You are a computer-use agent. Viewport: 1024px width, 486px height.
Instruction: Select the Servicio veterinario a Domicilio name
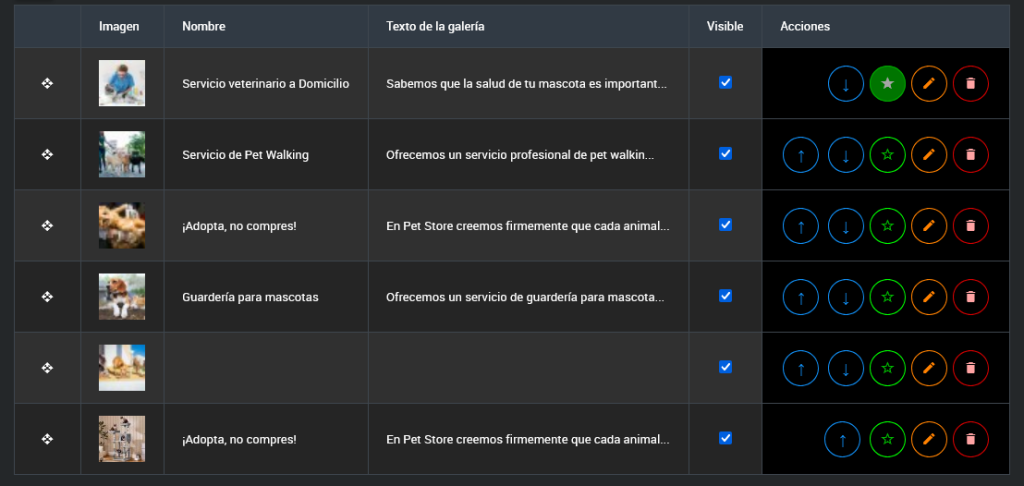[x=266, y=84]
